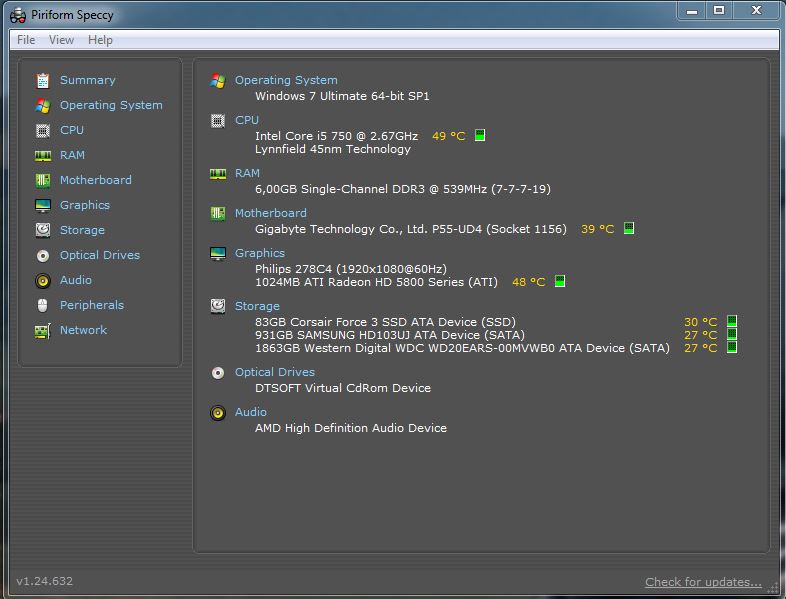The image size is (786, 599).
Task: Open Peripherals section from sidebar
Action: coord(92,305)
